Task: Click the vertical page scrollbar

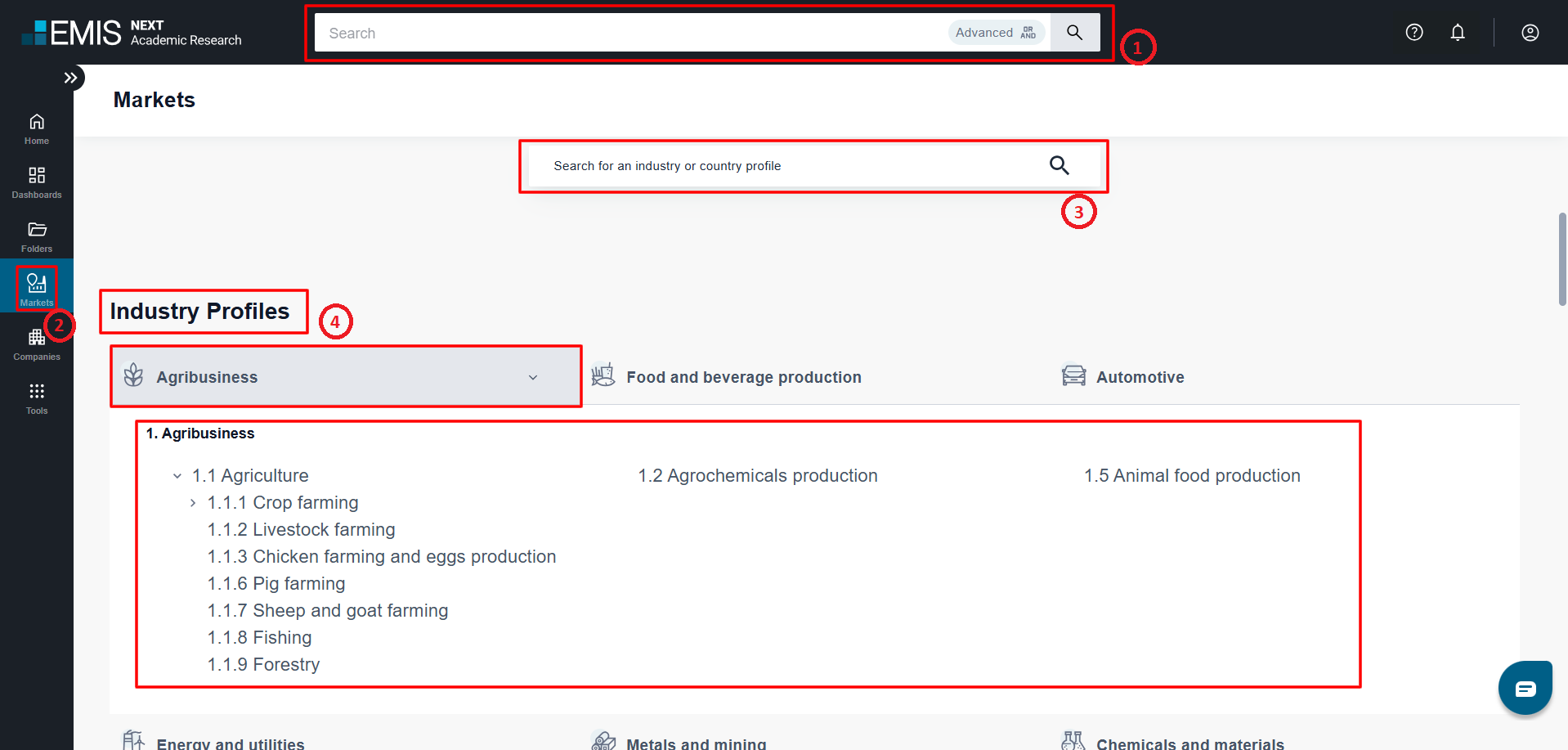Action: pos(1562,259)
